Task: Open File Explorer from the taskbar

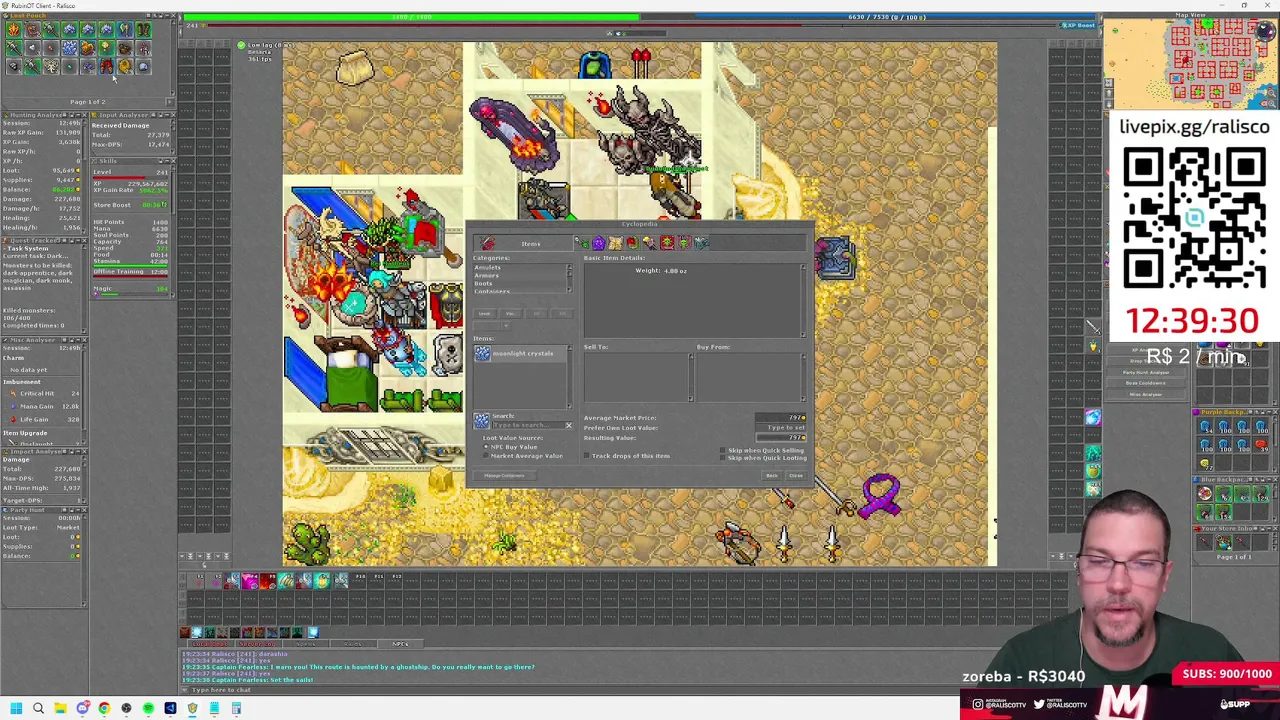Action: [60, 708]
